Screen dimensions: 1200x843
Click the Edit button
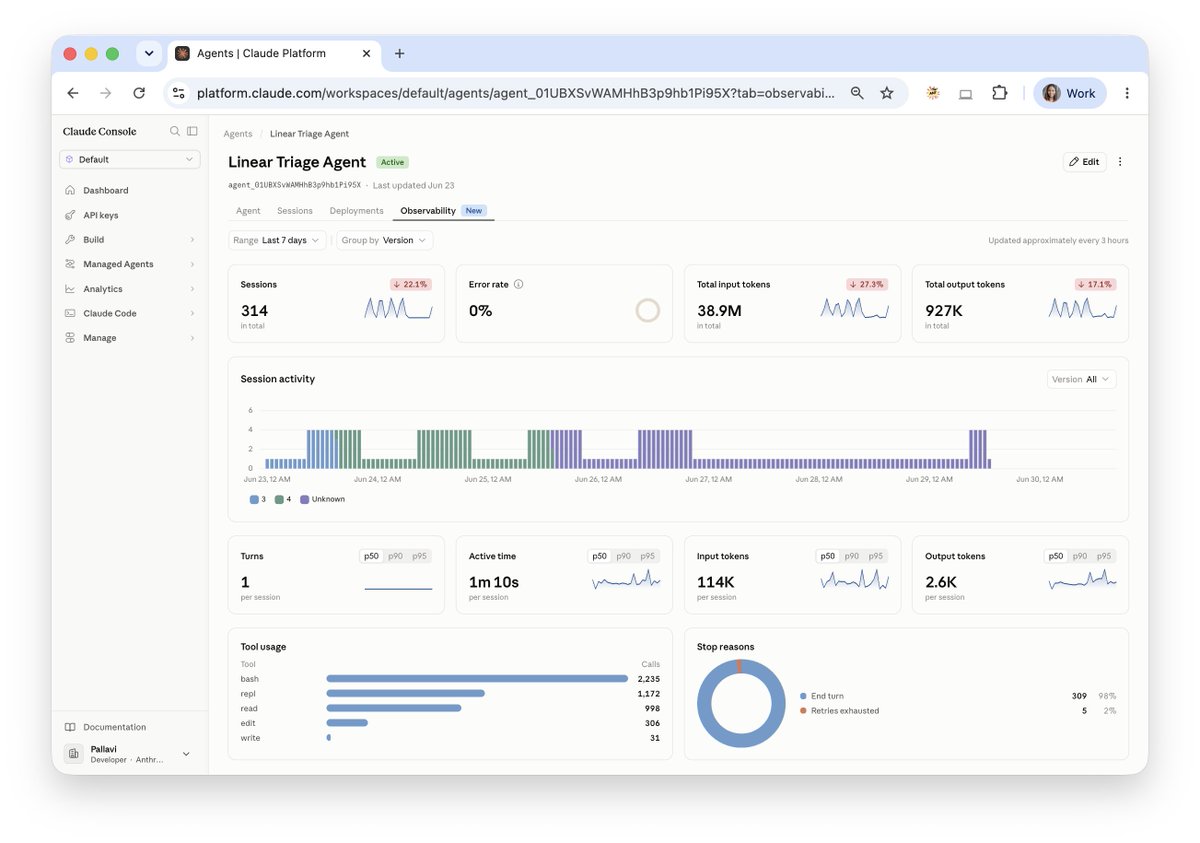[x=1084, y=162]
